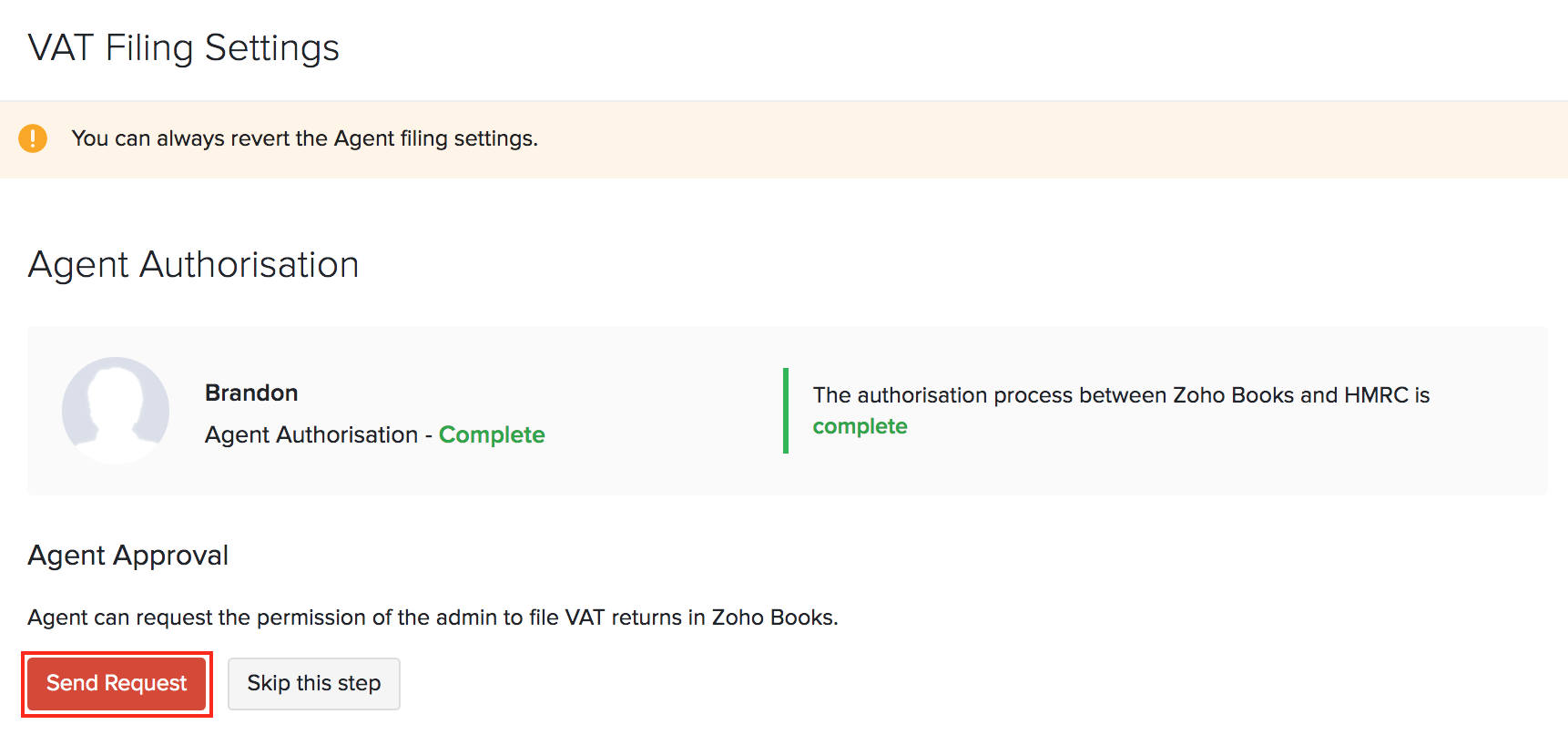Viewport: 1568px width, 745px height.
Task: Click the Agent can request permission description
Action: (433, 617)
